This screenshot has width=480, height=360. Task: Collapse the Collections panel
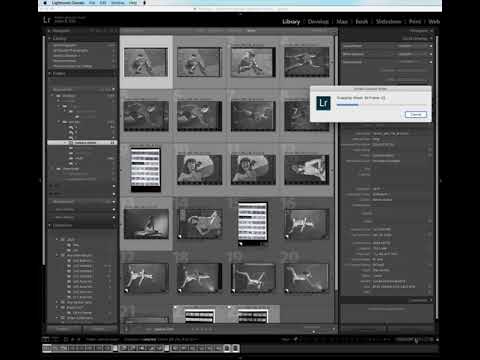pos(50,226)
